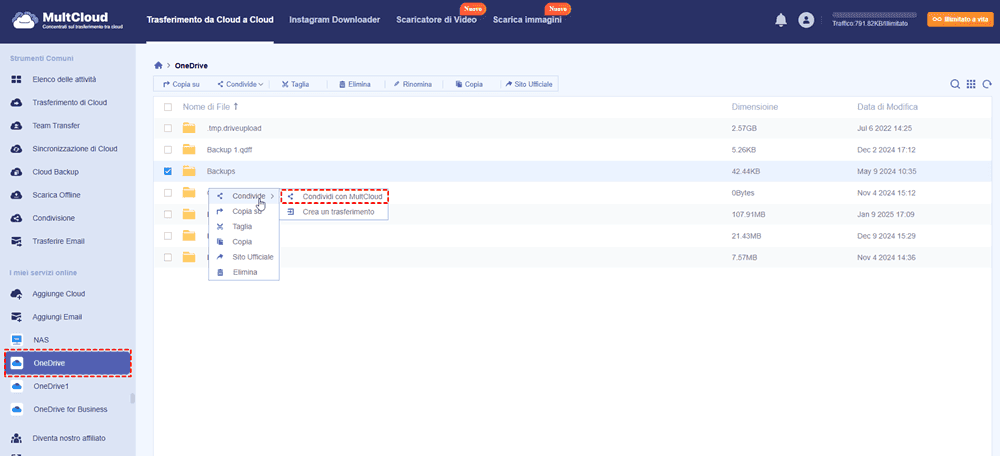Click Aggiunge Cloud in sidebar
Viewport: 1000px width, 456px height.
pos(59,294)
